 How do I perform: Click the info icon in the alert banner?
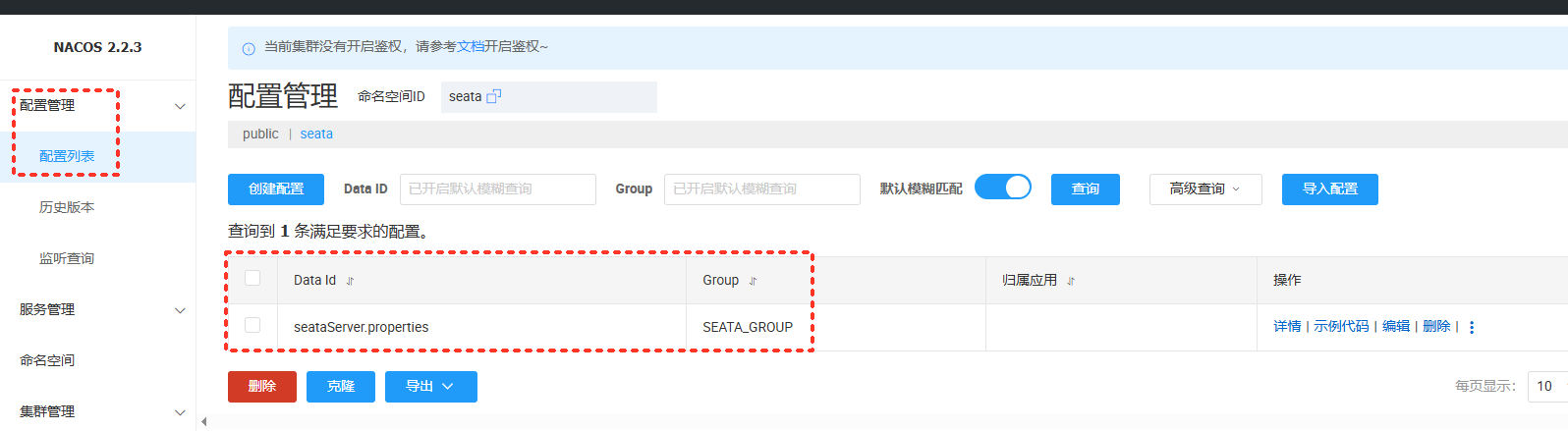click(249, 48)
